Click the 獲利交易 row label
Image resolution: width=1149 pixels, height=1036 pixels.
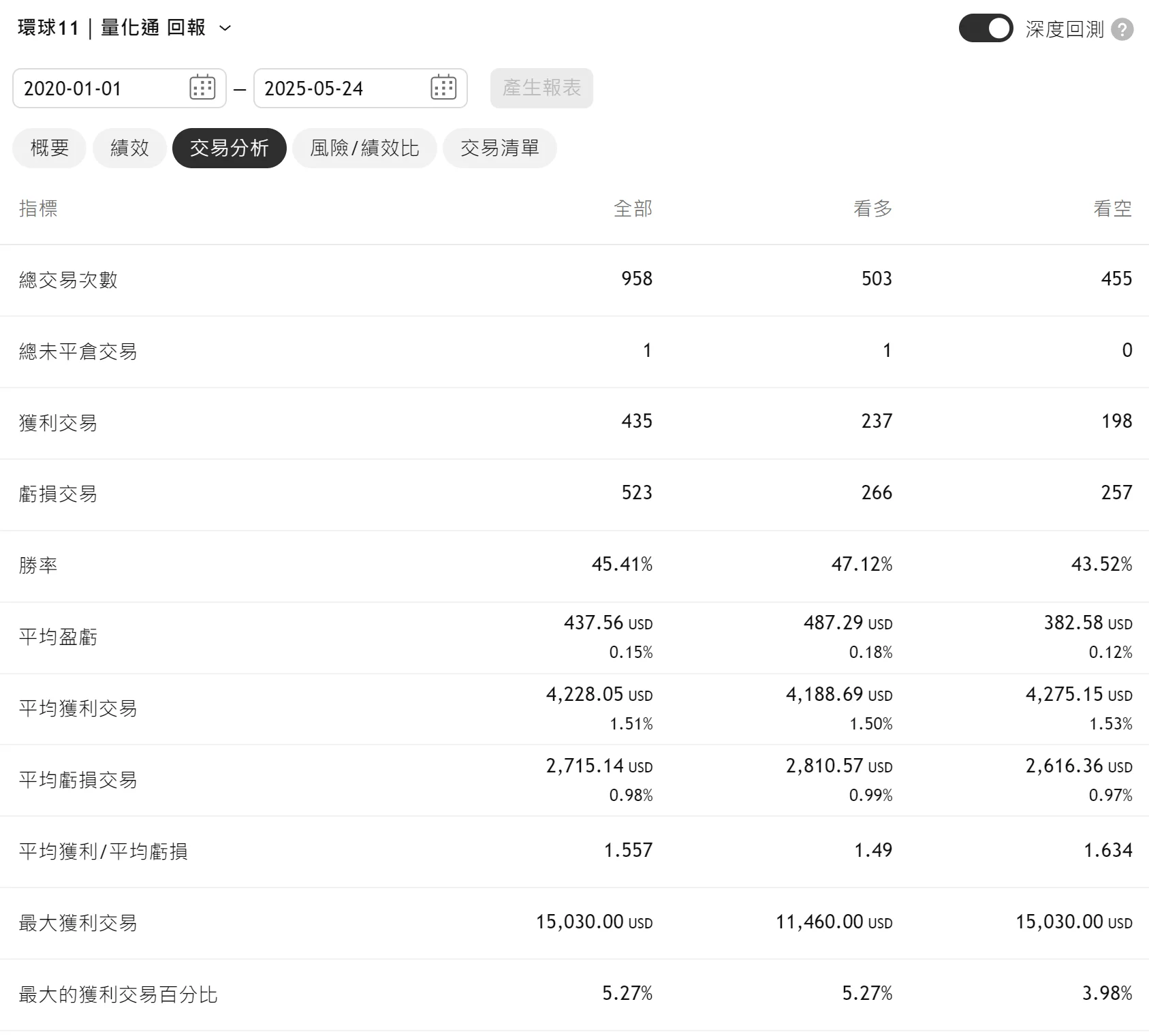click(x=58, y=423)
